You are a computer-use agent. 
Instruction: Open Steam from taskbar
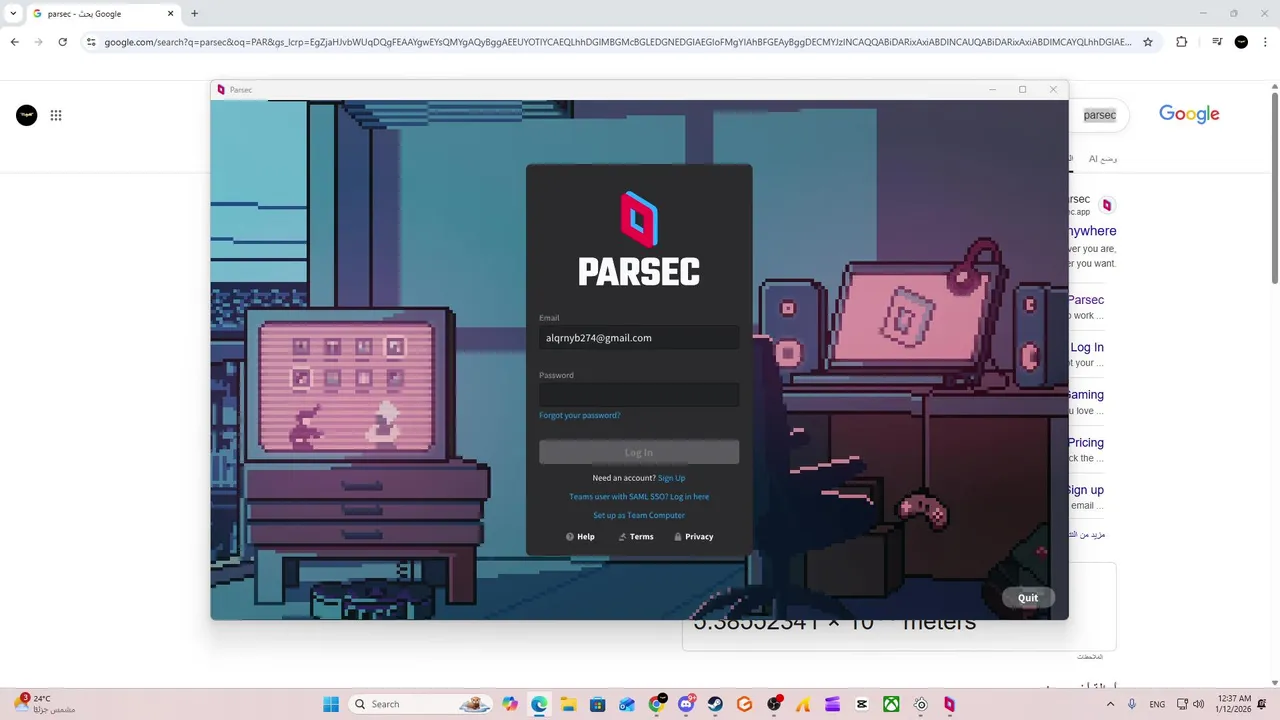coord(715,704)
